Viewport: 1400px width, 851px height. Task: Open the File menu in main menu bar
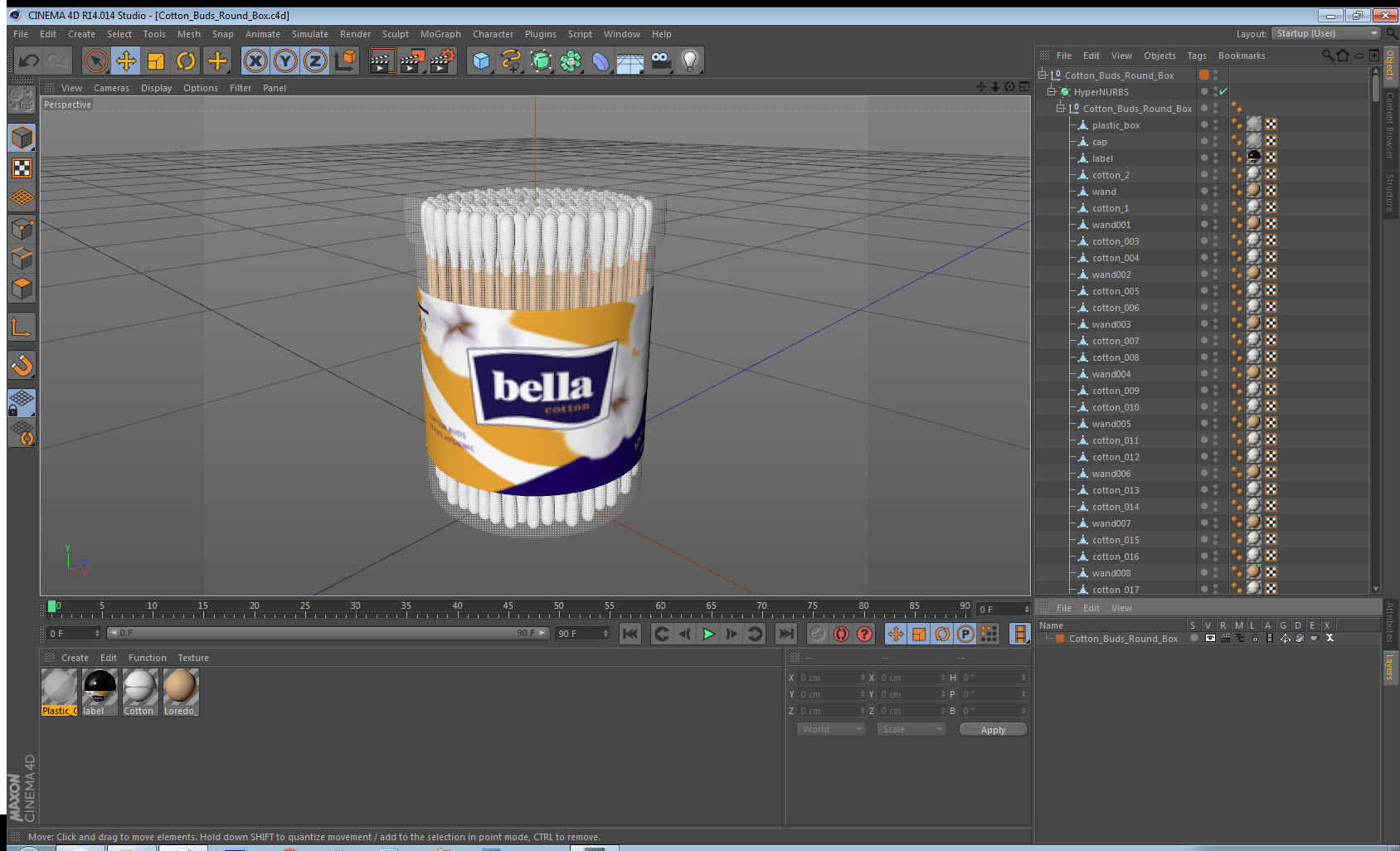[21, 34]
